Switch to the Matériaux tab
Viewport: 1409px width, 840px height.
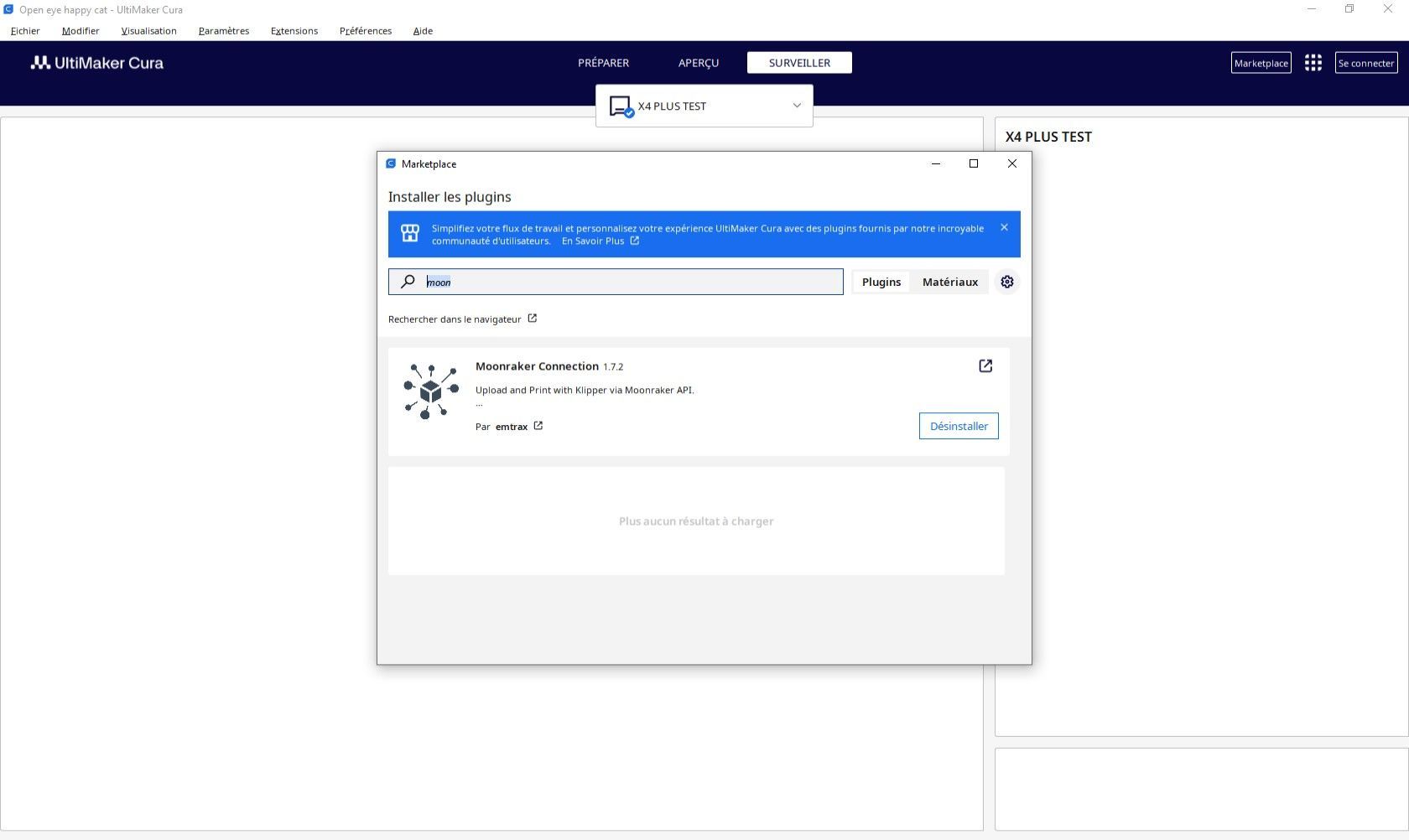[x=950, y=282]
